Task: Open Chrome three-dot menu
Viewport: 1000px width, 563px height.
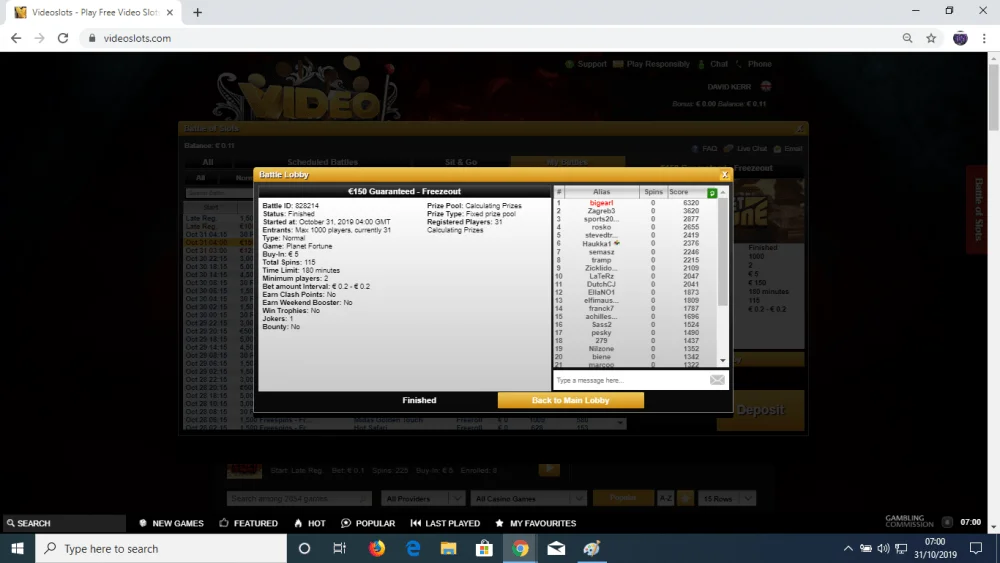Action: [984, 38]
